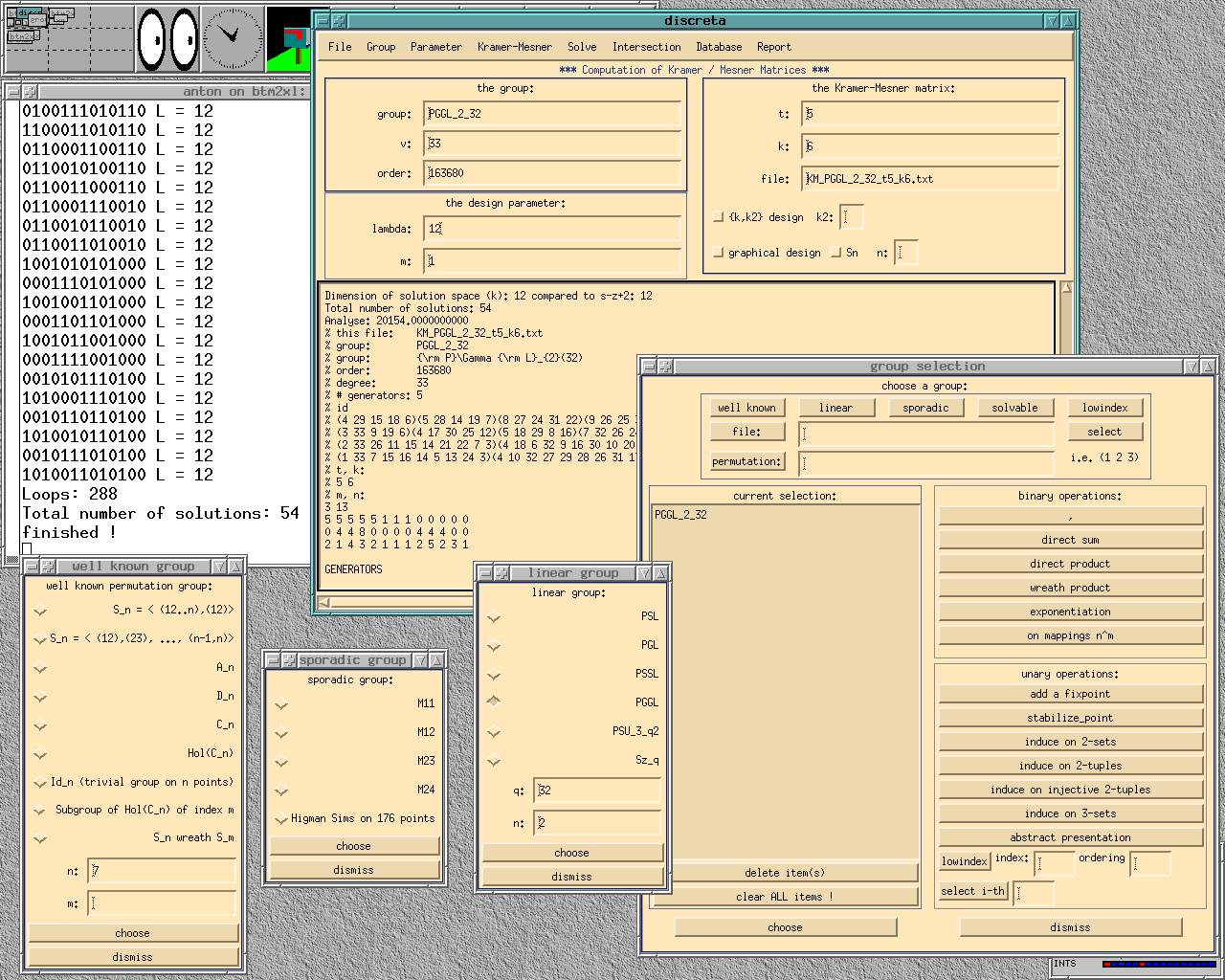Check the Sn option box
The image size is (1225, 980).
tap(835, 253)
